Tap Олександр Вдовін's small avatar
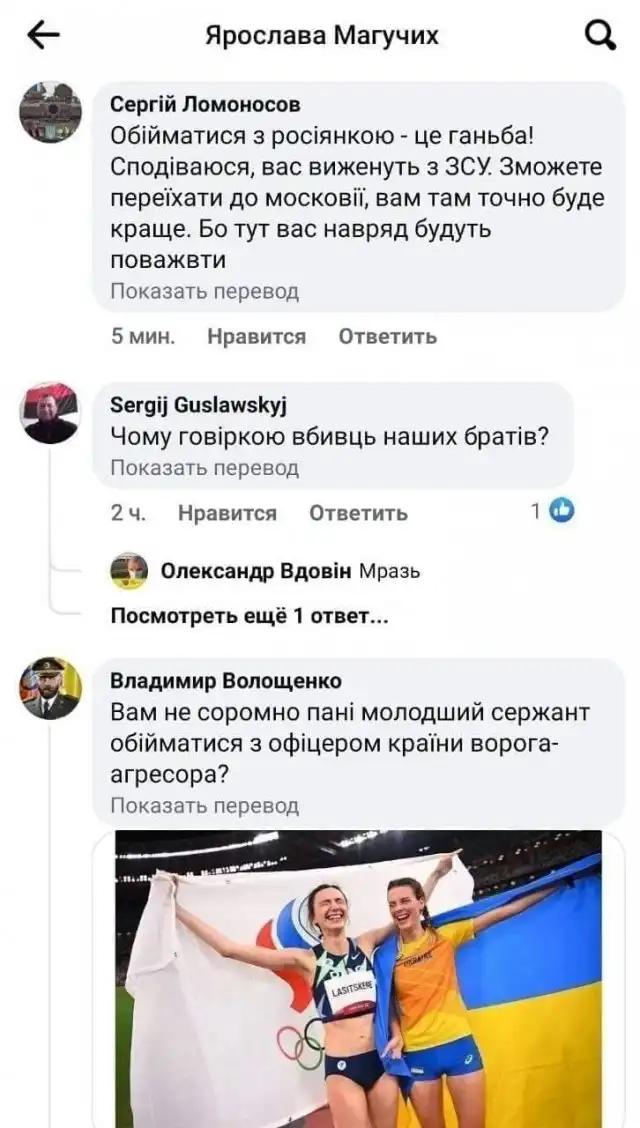Screen dimensions: 640x1128 tap(129, 571)
